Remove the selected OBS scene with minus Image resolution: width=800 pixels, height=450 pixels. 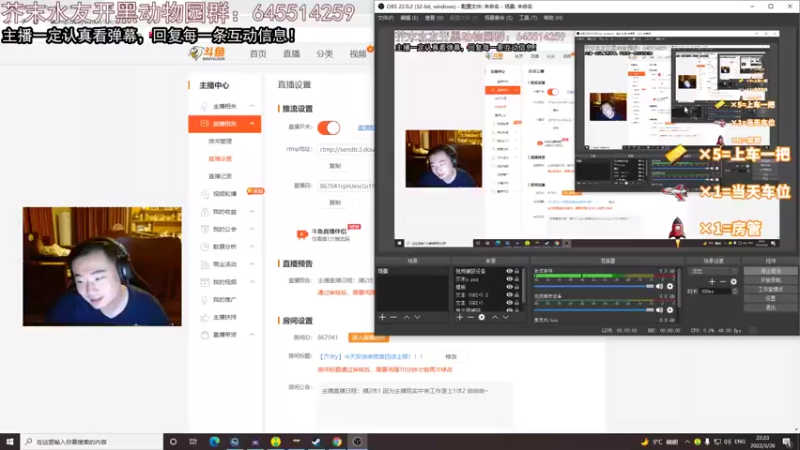(393, 317)
